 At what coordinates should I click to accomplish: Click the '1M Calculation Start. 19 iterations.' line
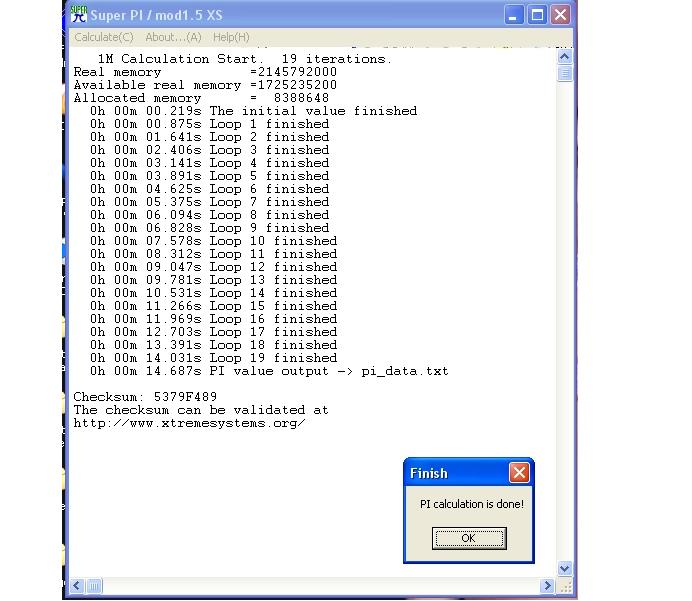(244, 59)
